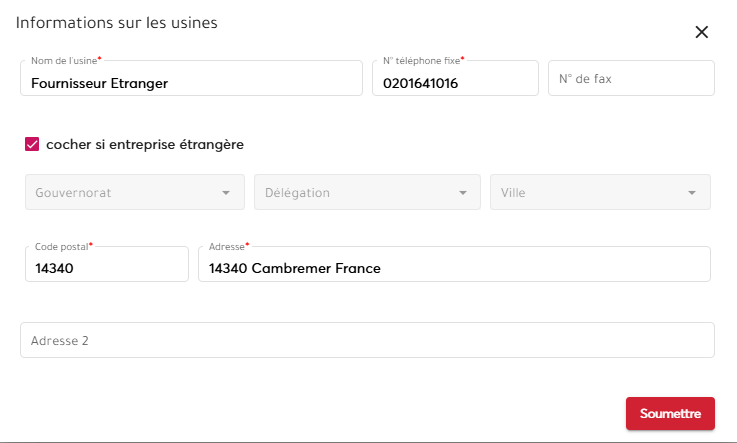Close the Informations sur les usines dialog
The width and height of the screenshot is (737, 443).
click(x=702, y=32)
